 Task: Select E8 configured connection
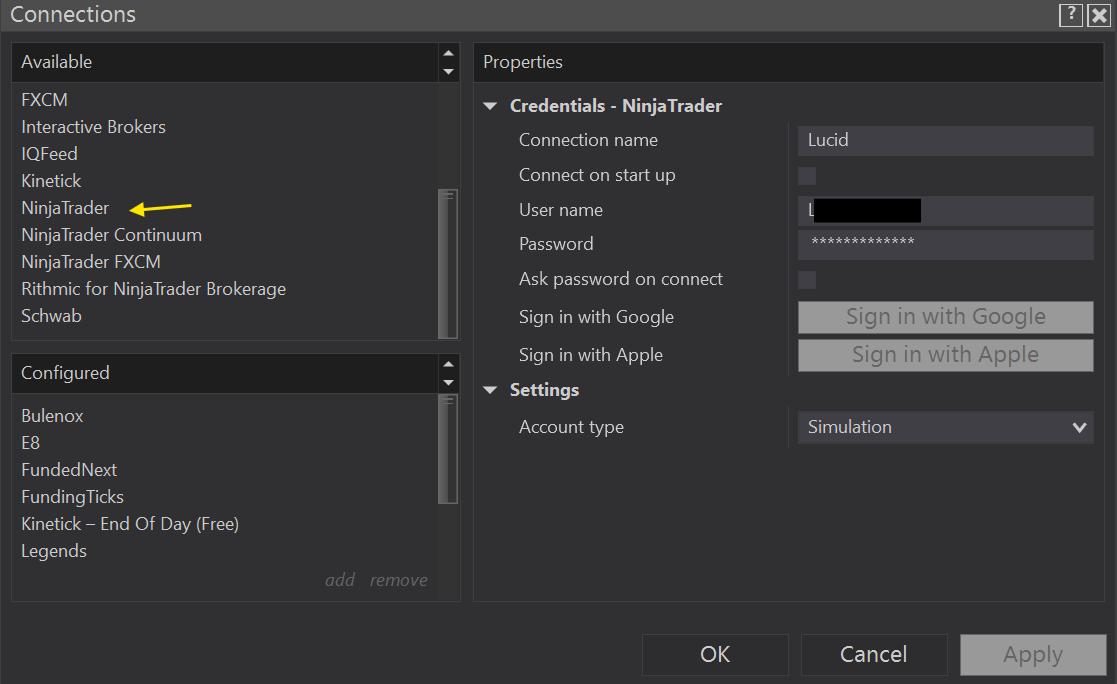[31, 443]
